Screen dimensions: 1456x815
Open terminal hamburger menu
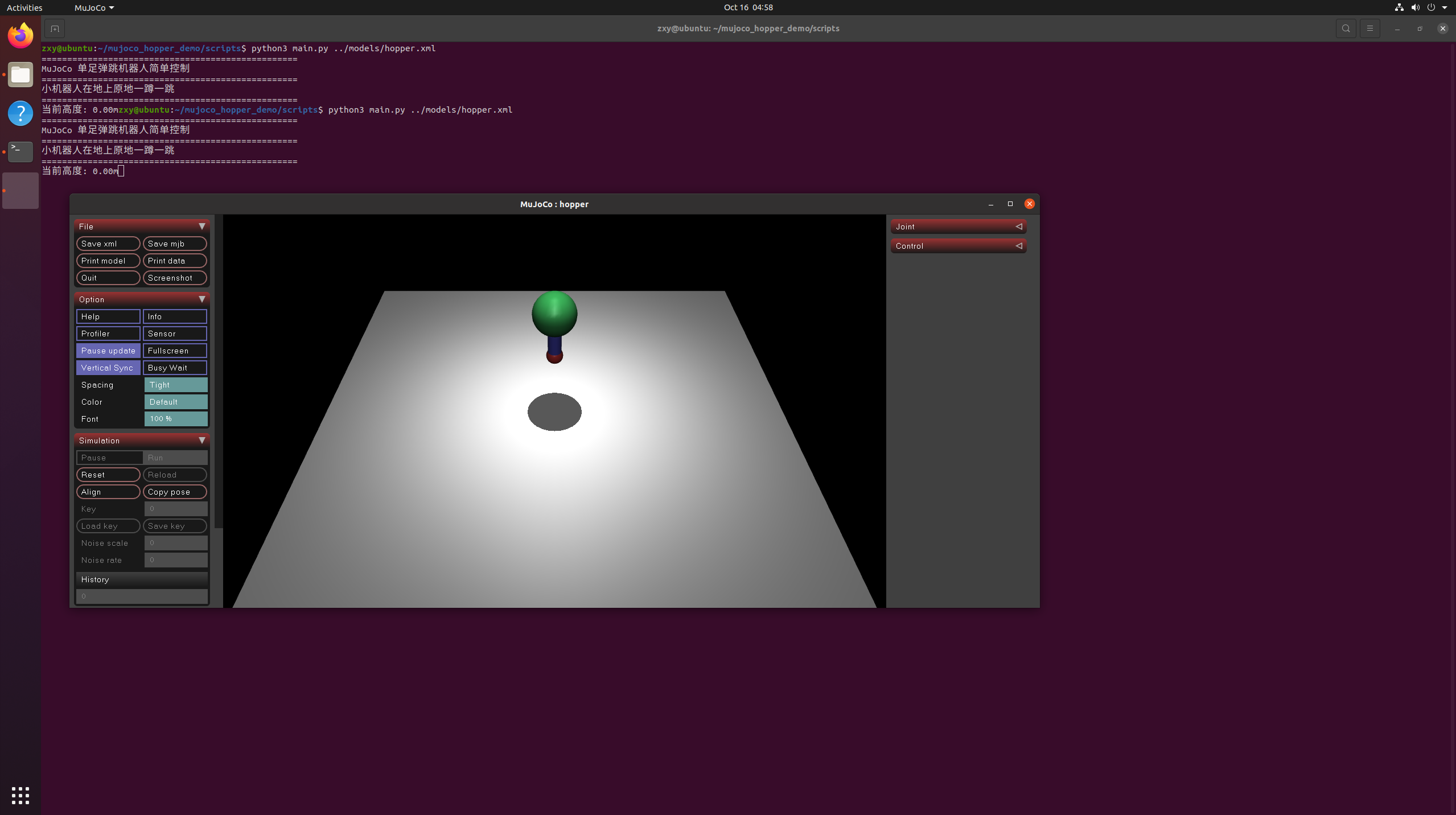pyautogui.click(x=1370, y=28)
